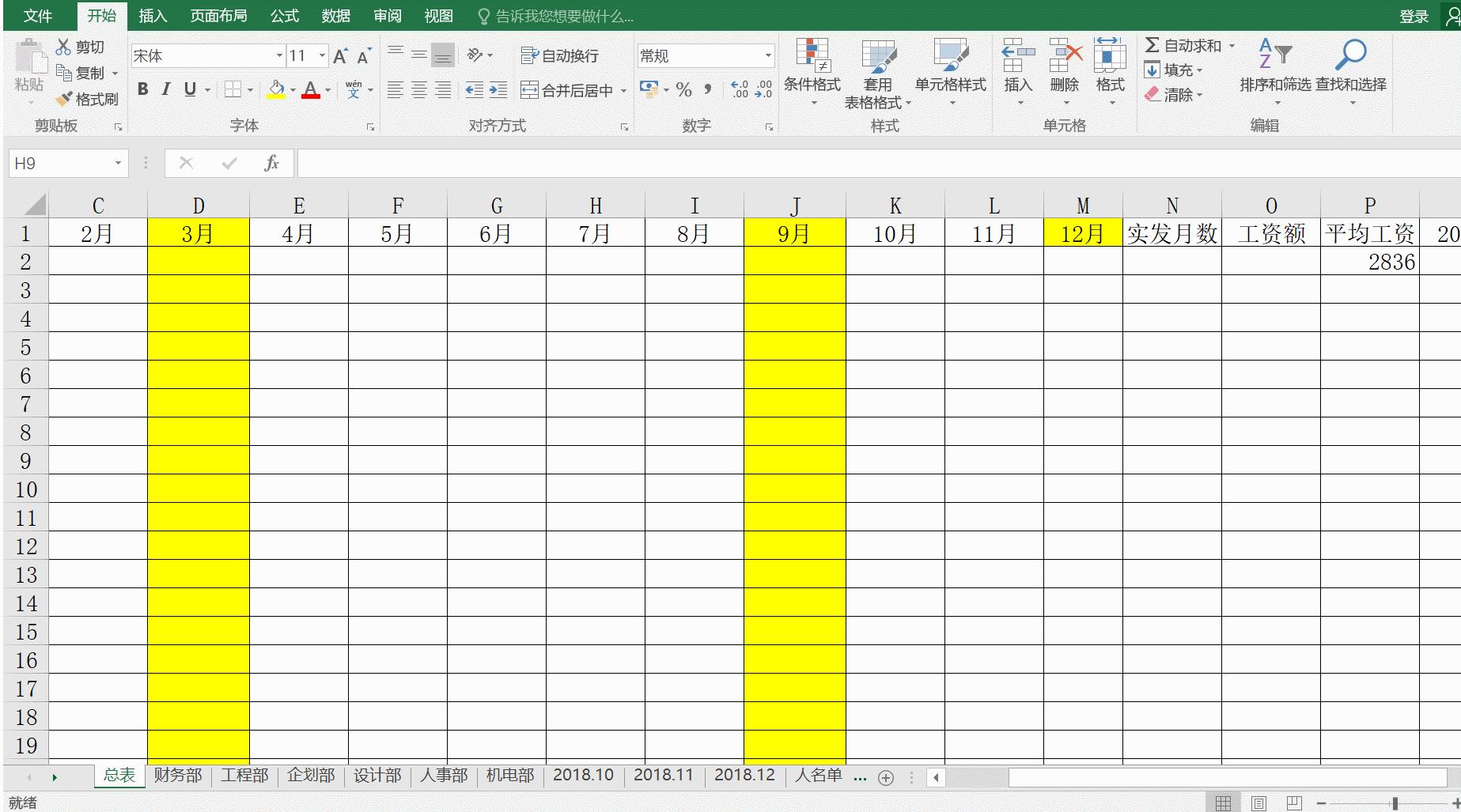Decrease the indent level
1461x812 pixels.
pyautogui.click(x=474, y=90)
